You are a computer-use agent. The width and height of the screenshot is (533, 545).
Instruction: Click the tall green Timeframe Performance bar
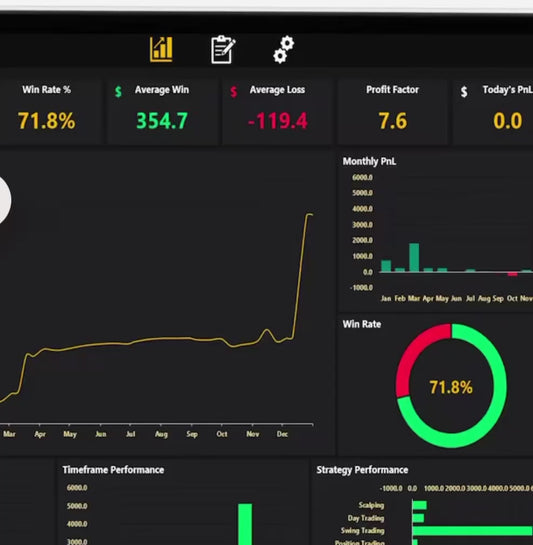[245, 524]
